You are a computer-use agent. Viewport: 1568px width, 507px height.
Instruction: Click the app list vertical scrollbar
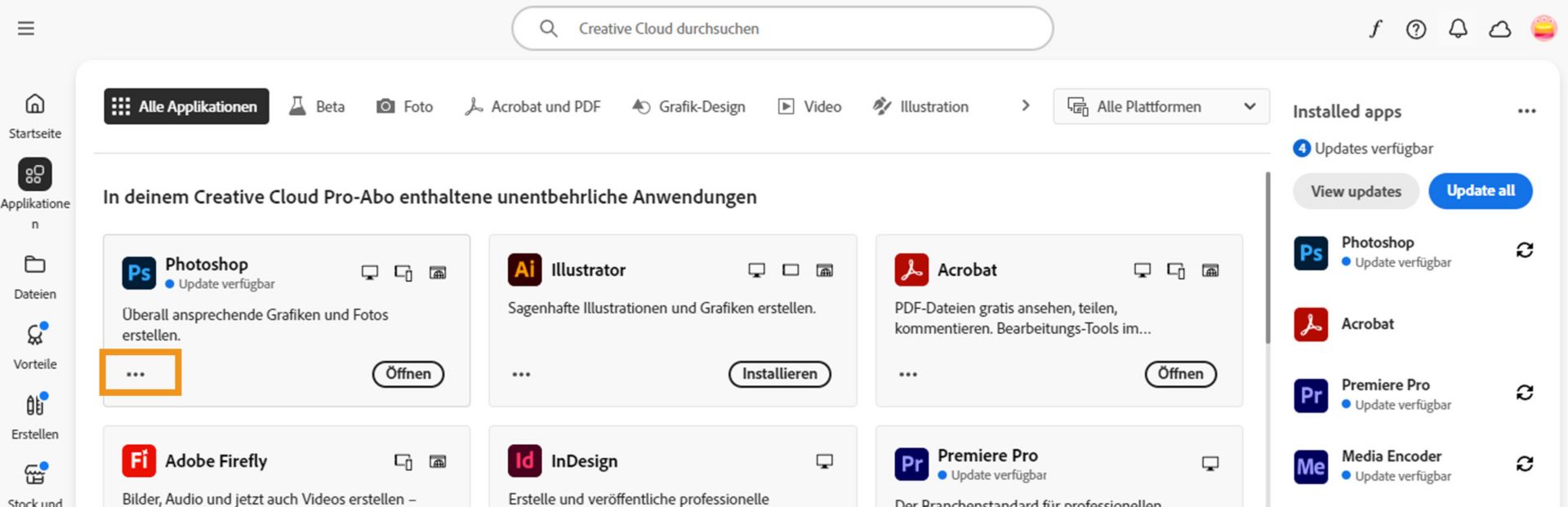tap(1267, 257)
